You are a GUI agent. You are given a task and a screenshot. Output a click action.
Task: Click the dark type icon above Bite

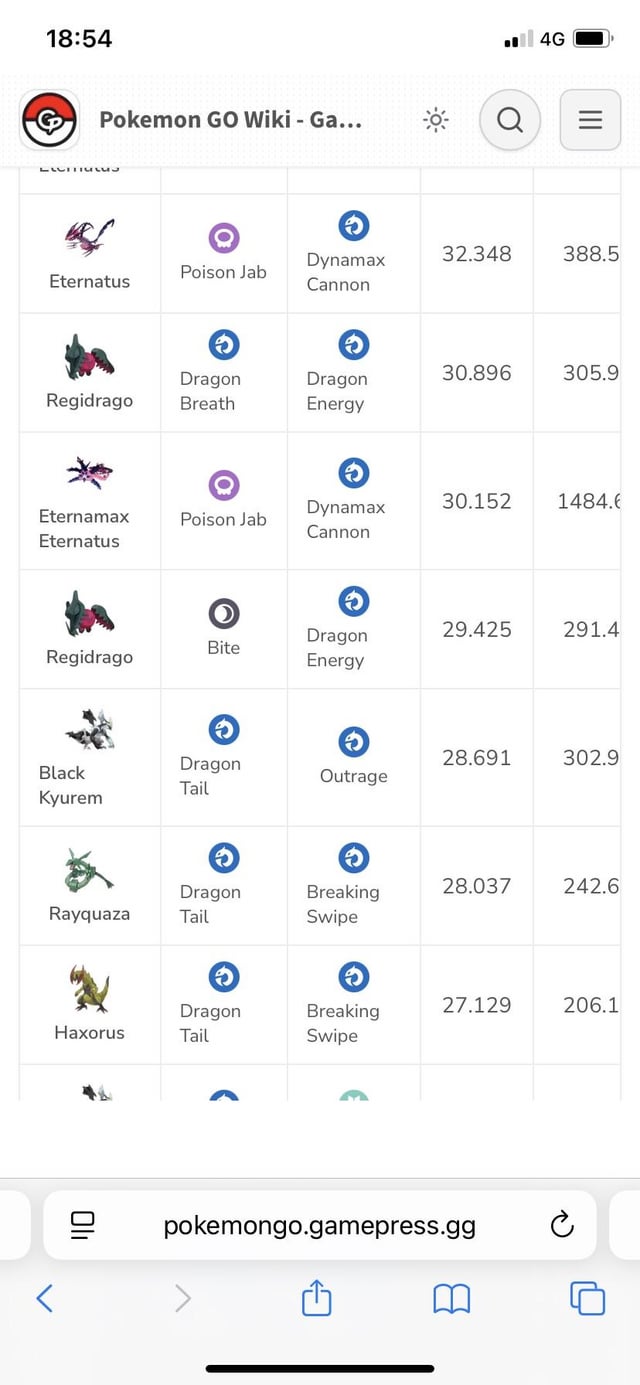(224, 613)
